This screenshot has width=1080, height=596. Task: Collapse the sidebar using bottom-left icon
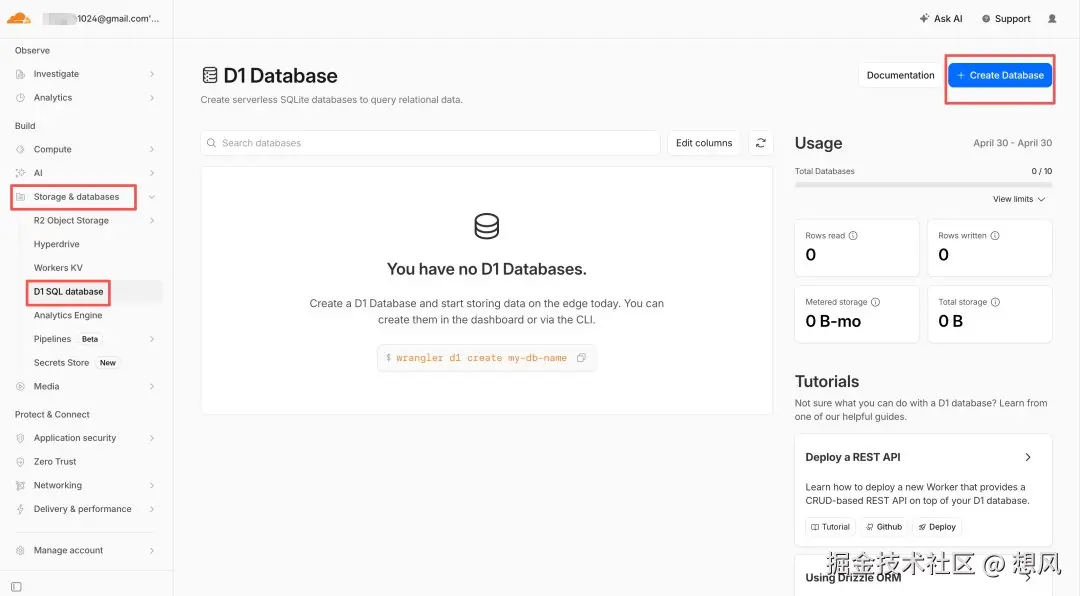coord(17,587)
